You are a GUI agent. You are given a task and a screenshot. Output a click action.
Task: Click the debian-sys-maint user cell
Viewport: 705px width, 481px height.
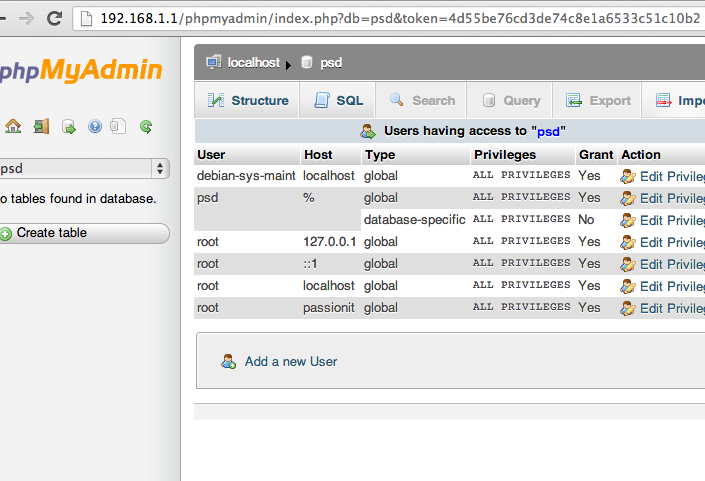246,176
